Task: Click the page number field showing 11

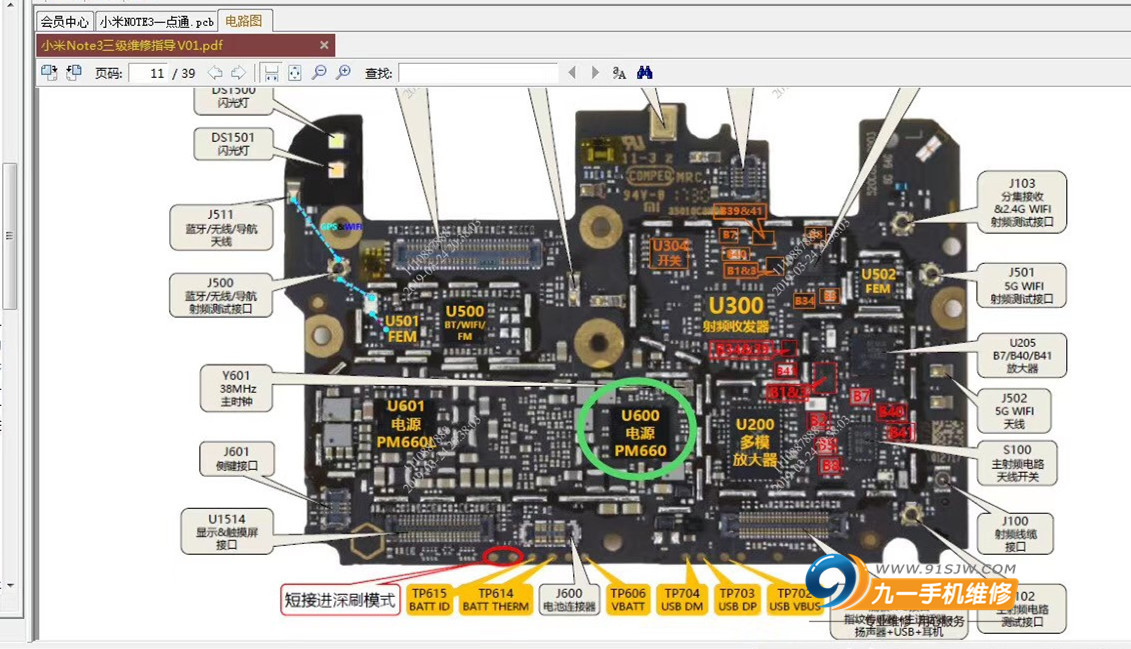Action: 149,73
